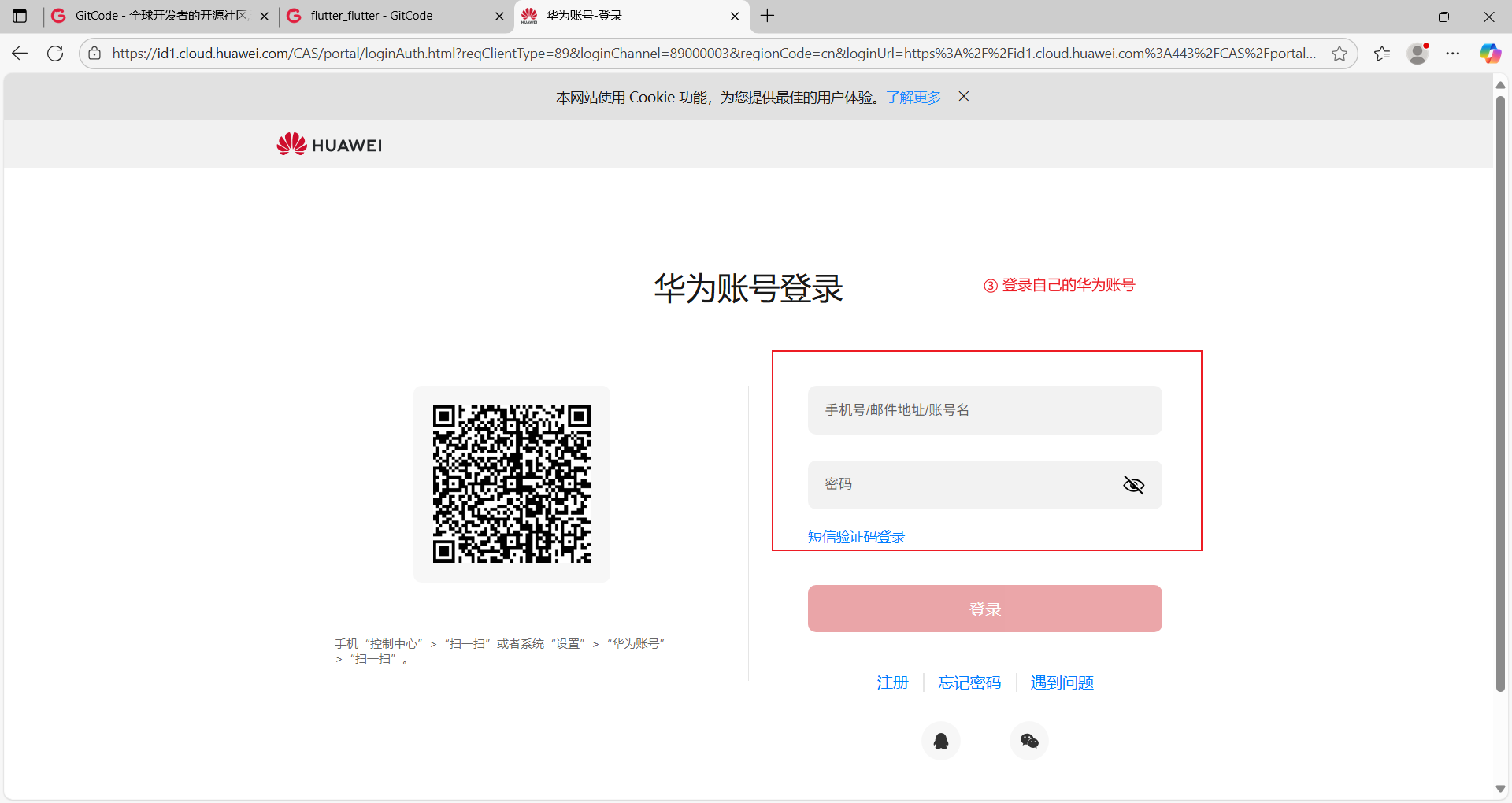Open the 忘记密码 link
The image size is (1512, 803).
[x=969, y=683]
